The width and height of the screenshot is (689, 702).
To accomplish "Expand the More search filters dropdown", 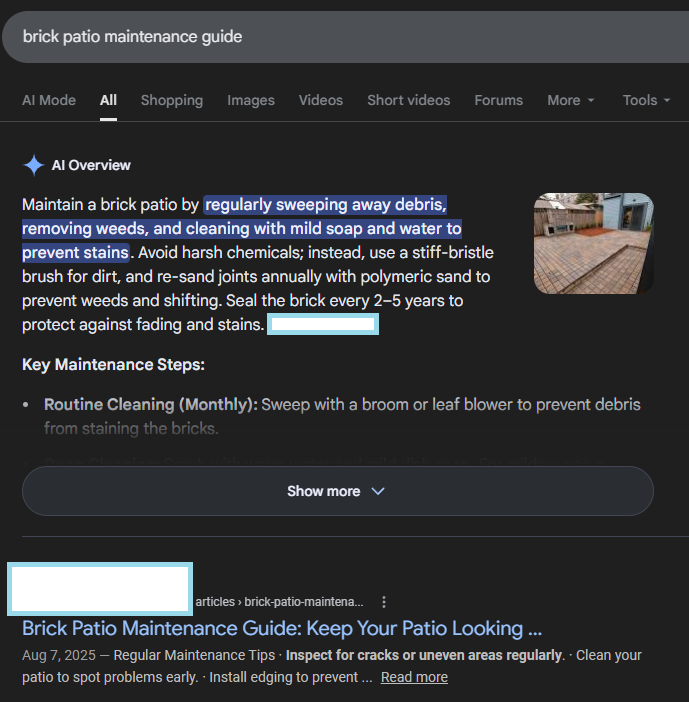I will [x=570, y=100].
